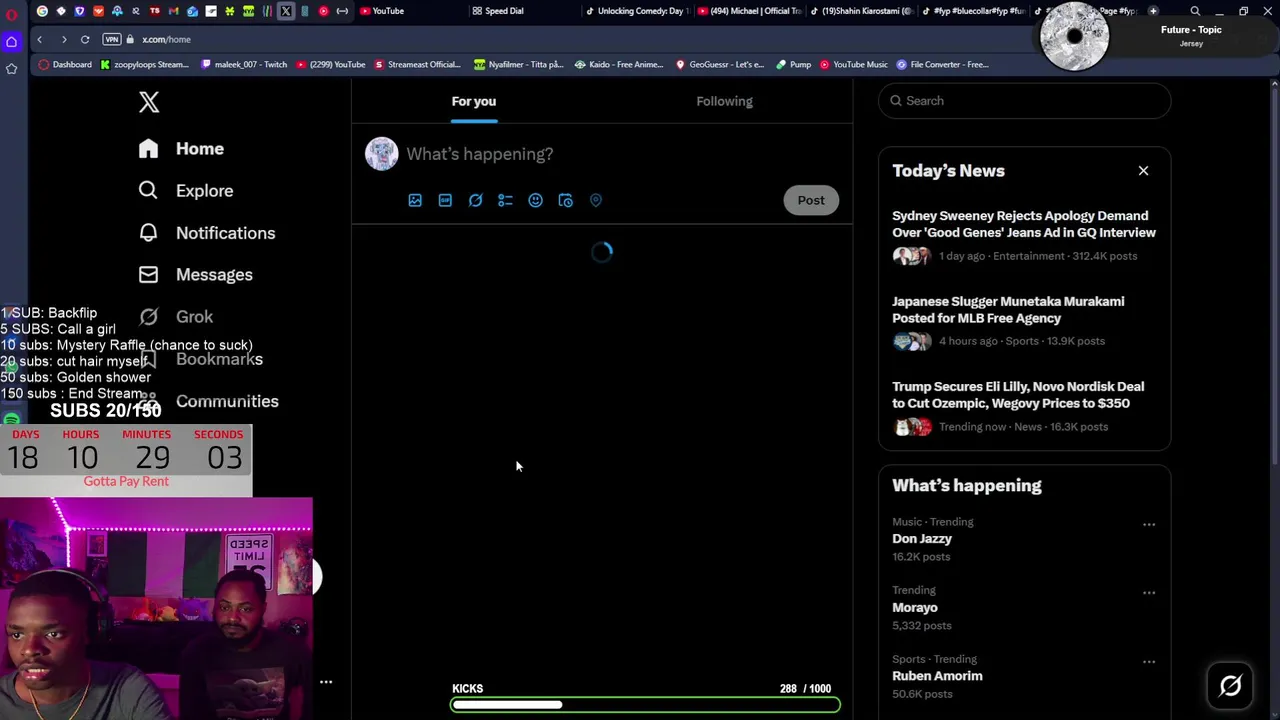1280x720 pixels.
Task: Reload the x.com page
Action: coord(85,39)
